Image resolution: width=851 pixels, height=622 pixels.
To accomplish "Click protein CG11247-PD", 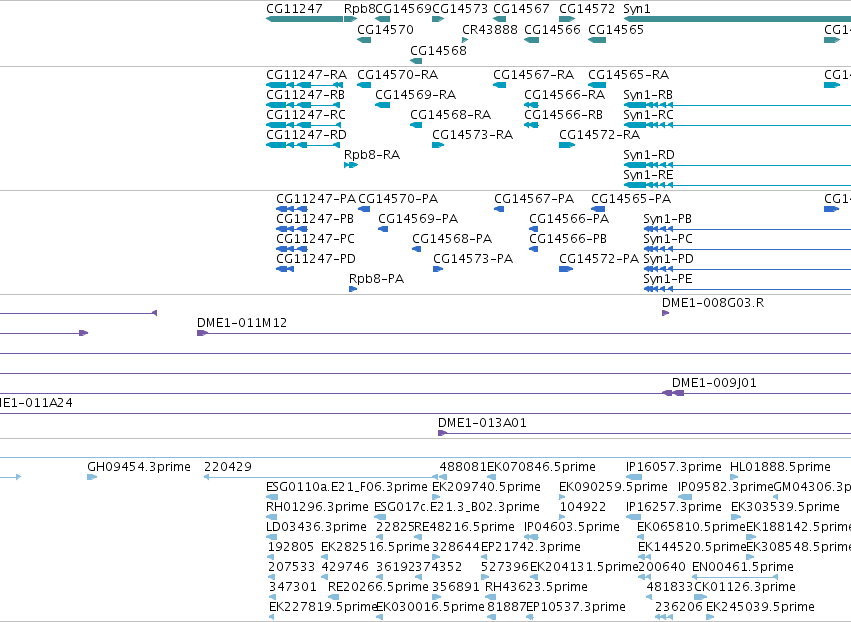I will [316, 259].
